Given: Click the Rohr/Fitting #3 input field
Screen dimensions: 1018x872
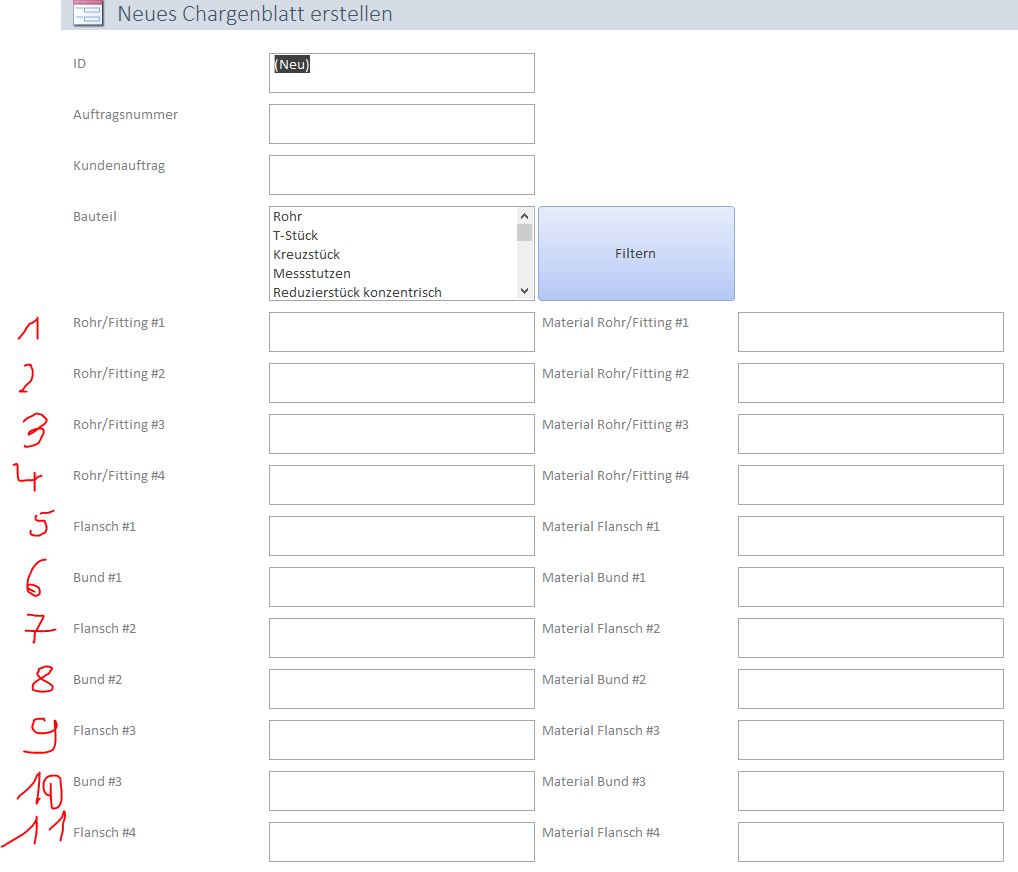Looking at the screenshot, I should pyautogui.click(x=402, y=434).
